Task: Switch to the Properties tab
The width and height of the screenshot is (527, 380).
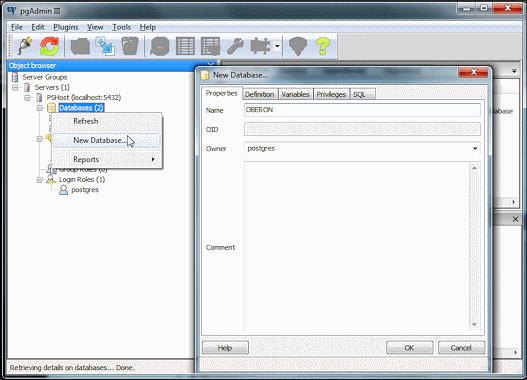Action: tap(221, 93)
